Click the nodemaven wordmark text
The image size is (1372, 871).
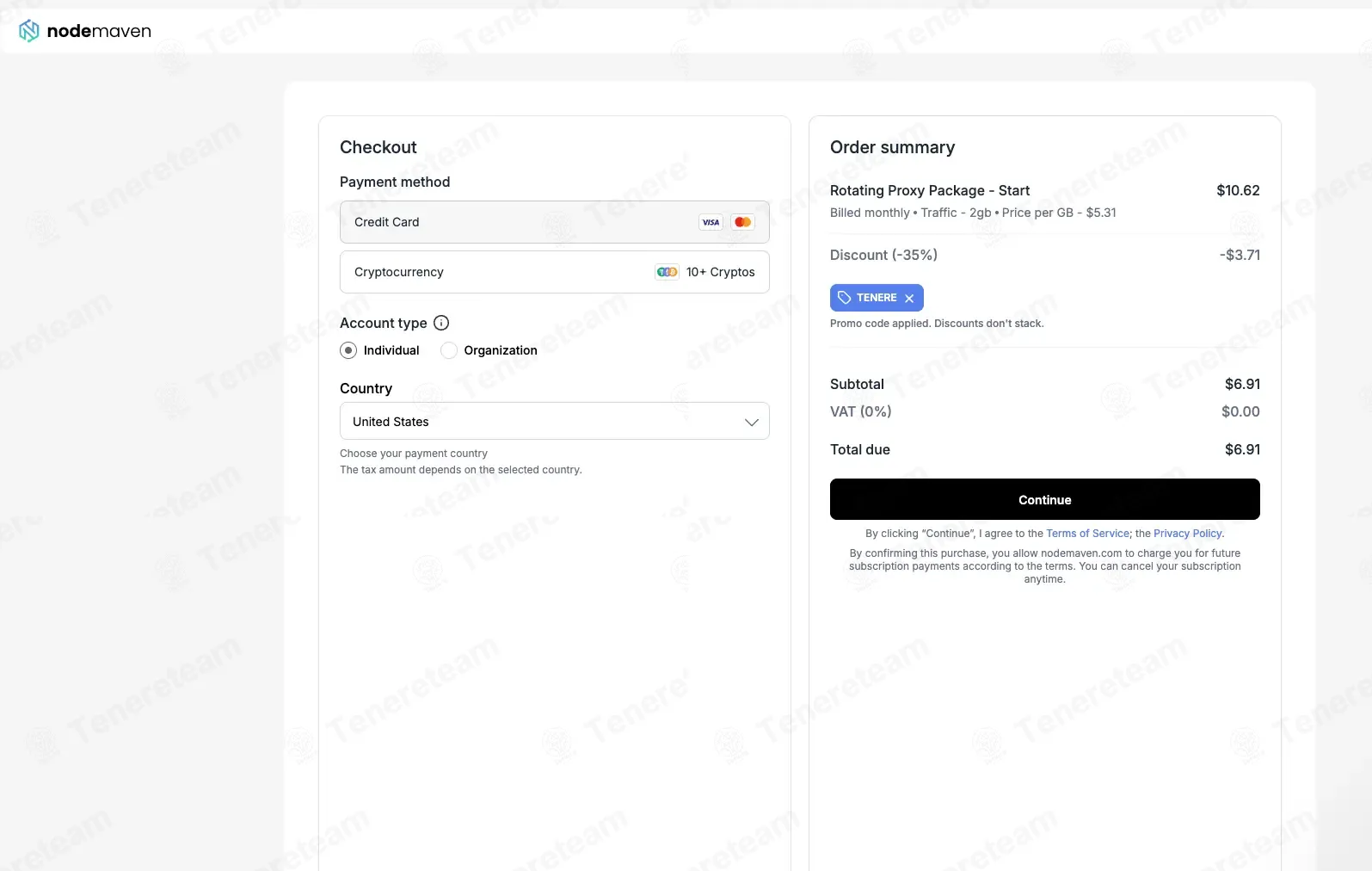pos(99,31)
